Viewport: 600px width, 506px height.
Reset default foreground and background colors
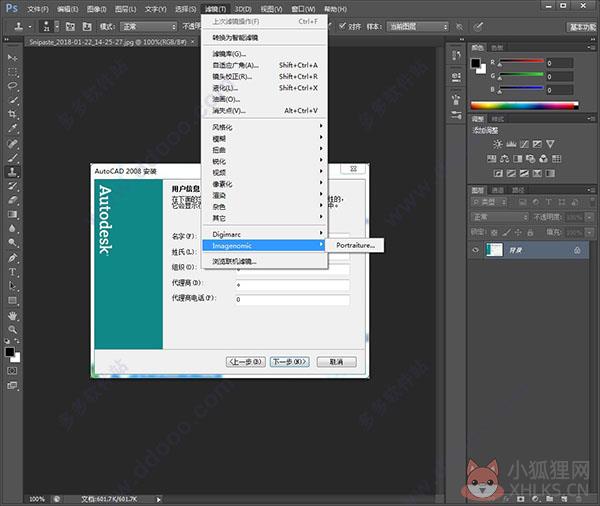coord(7,341)
